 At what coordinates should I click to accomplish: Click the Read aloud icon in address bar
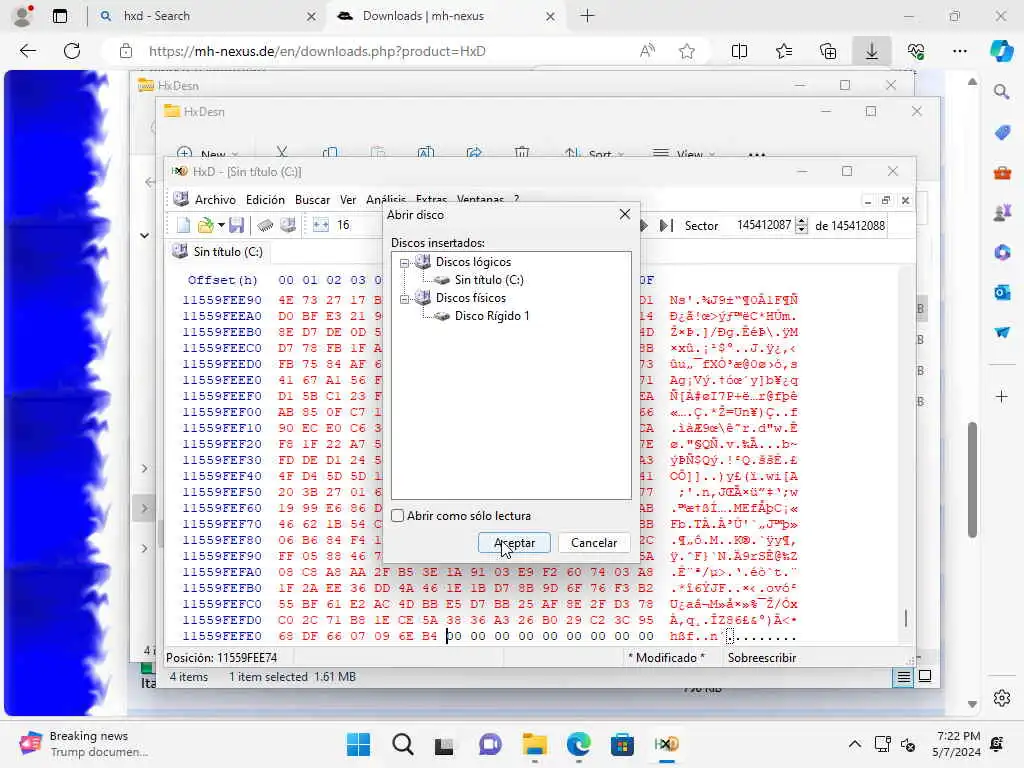(647, 51)
